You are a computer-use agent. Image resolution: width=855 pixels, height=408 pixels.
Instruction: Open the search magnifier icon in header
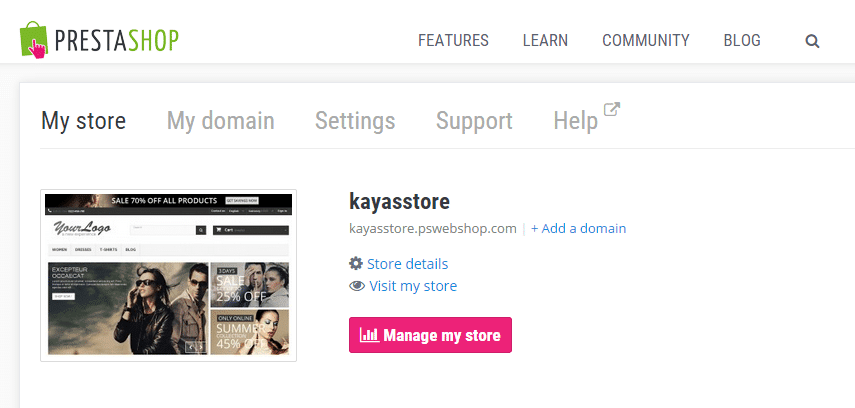click(812, 41)
